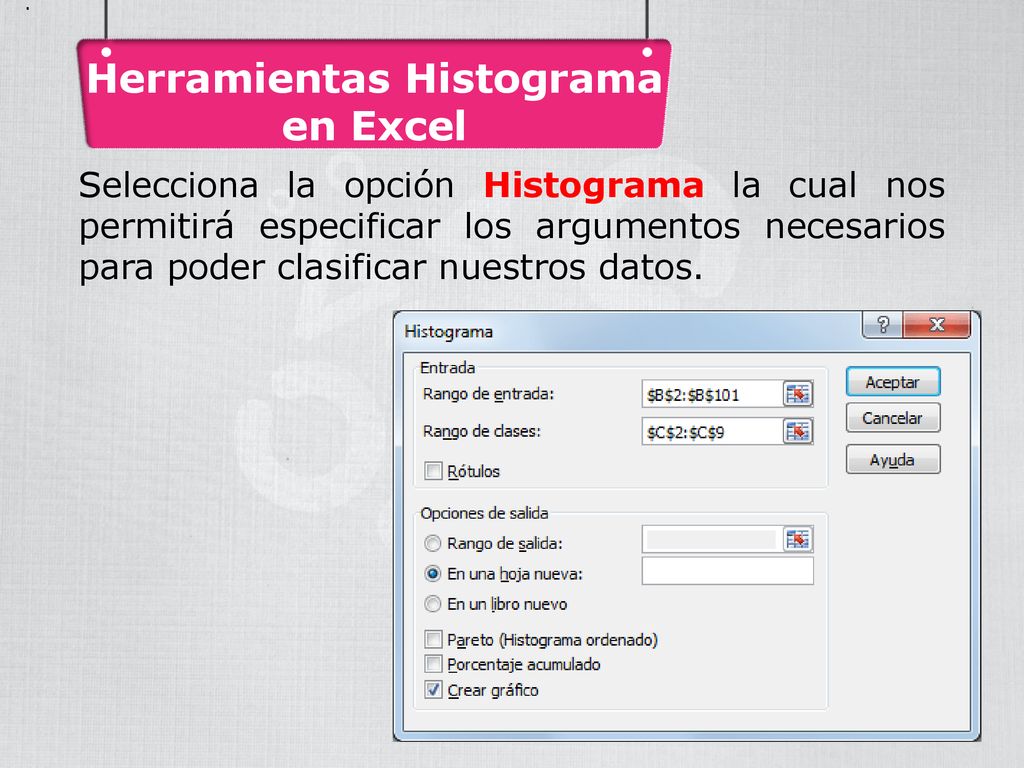Click the Histograma dialog title
This screenshot has width=1024, height=768.
click(x=449, y=332)
